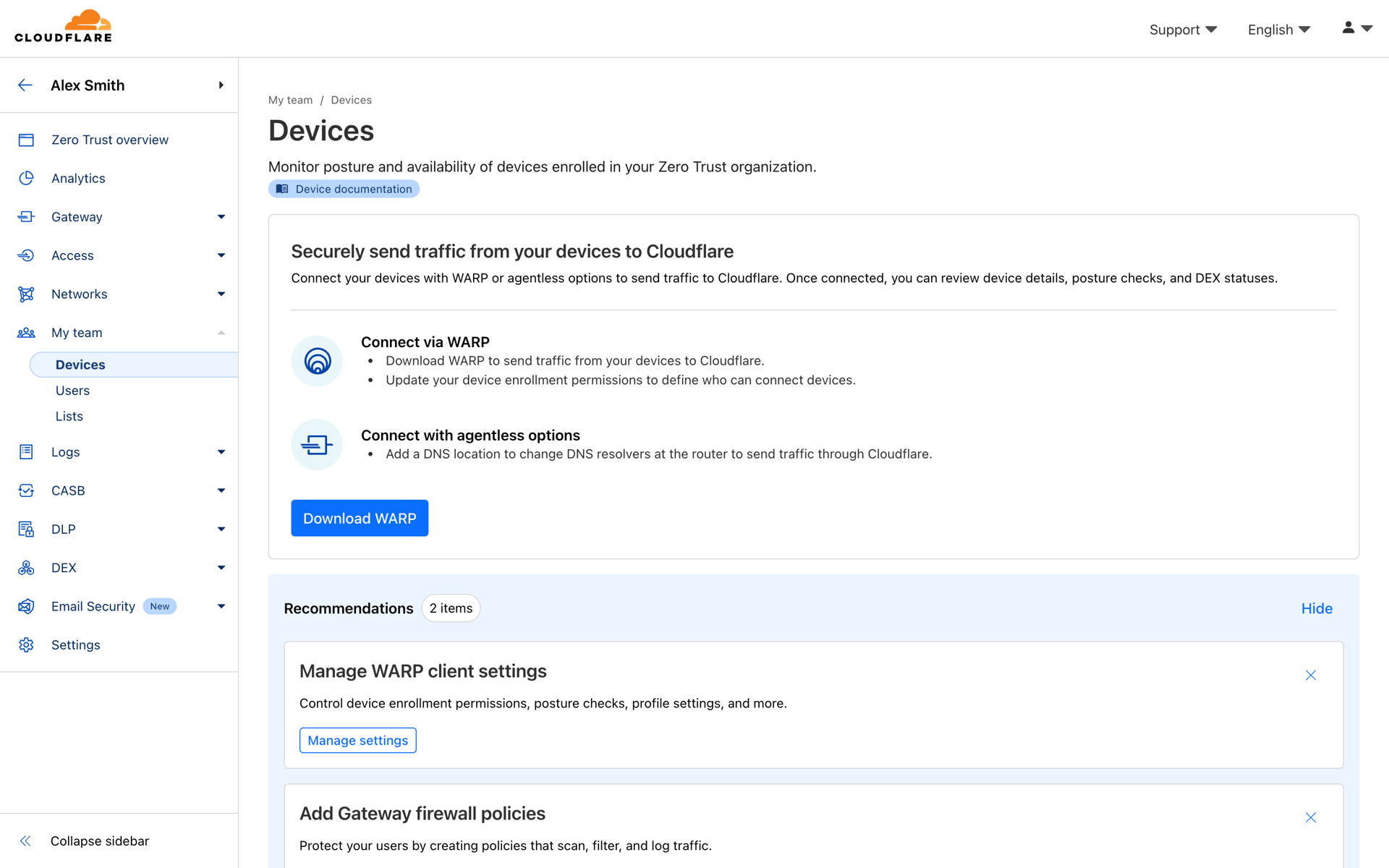Click the Manage WARP client settings heading
This screenshot has width=1389, height=868.
(423, 671)
